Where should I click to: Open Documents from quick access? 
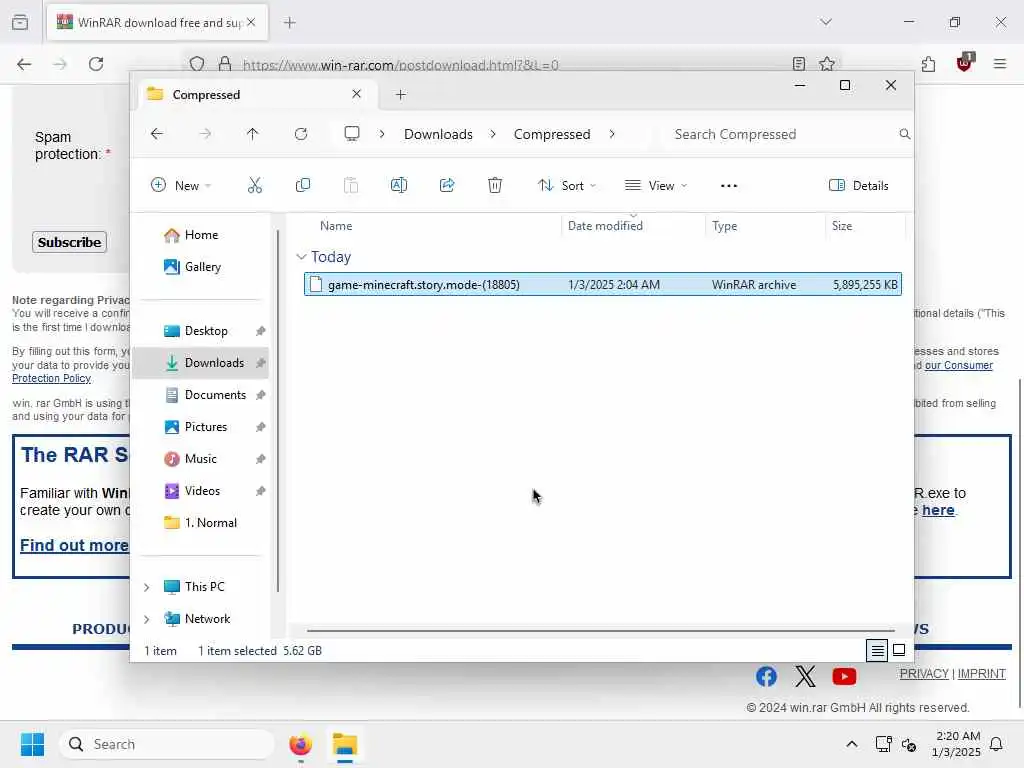click(201, 394)
